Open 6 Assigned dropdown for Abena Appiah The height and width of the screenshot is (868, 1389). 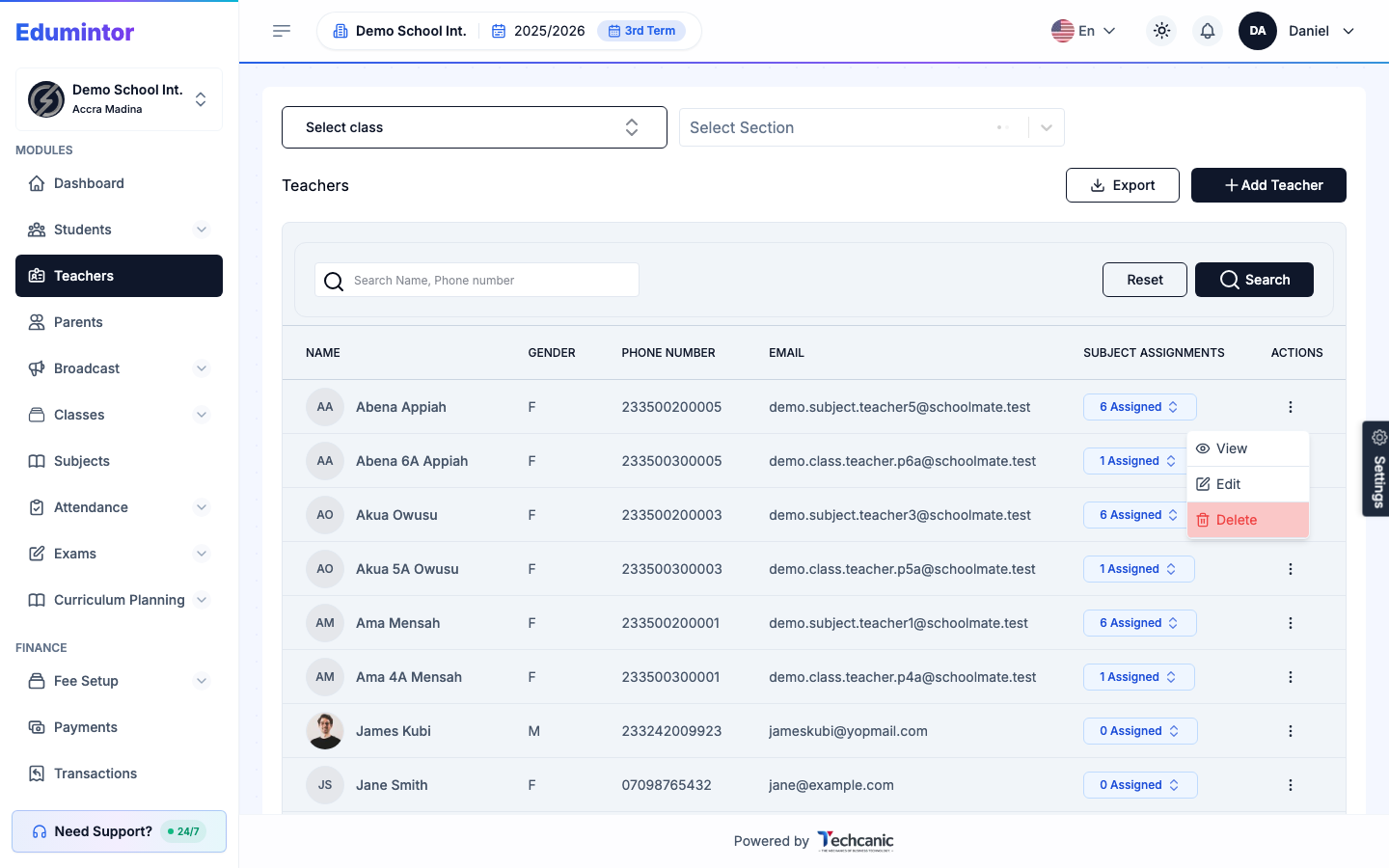[x=1140, y=407]
